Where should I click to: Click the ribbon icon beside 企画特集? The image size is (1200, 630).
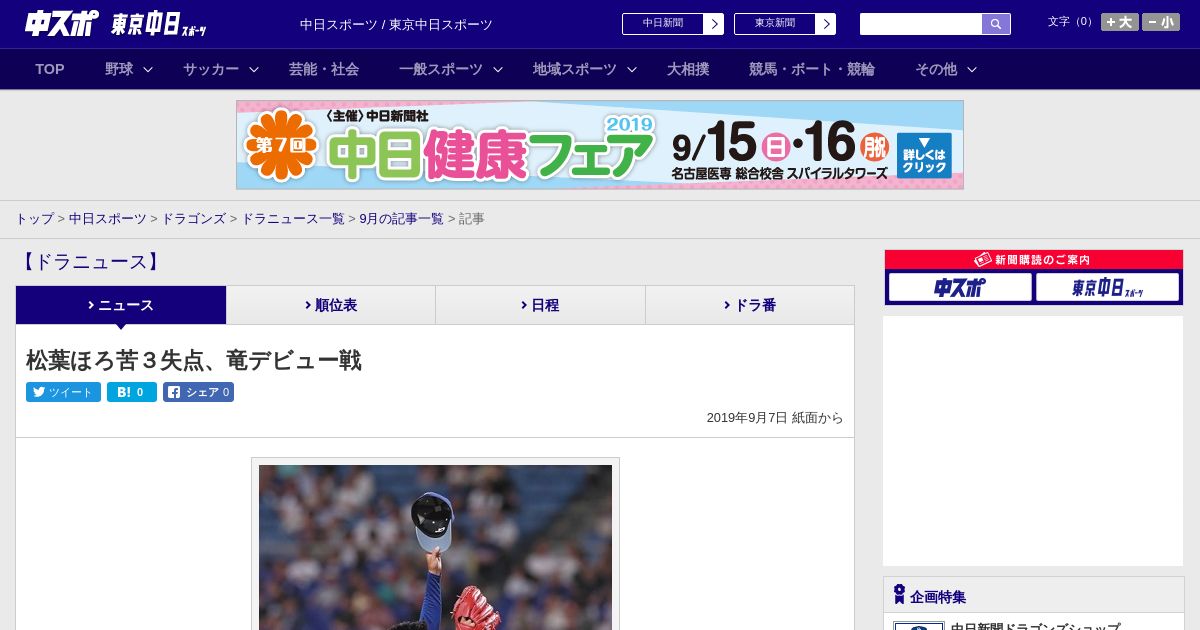pos(899,595)
